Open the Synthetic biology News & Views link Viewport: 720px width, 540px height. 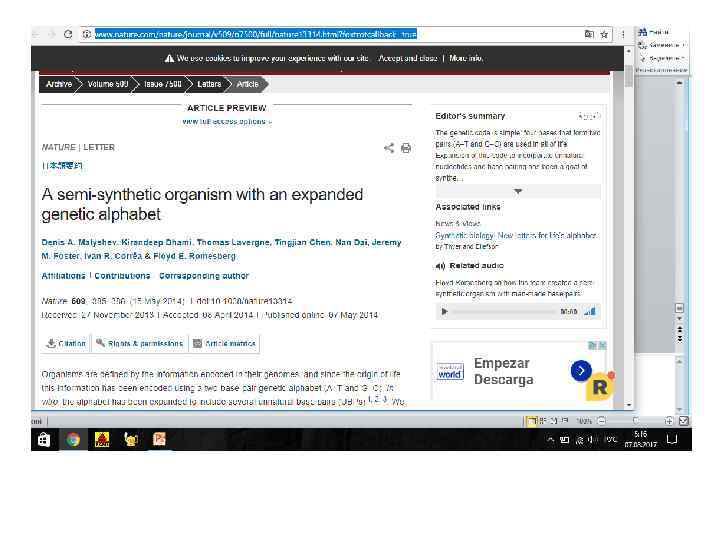(x=516, y=236)
